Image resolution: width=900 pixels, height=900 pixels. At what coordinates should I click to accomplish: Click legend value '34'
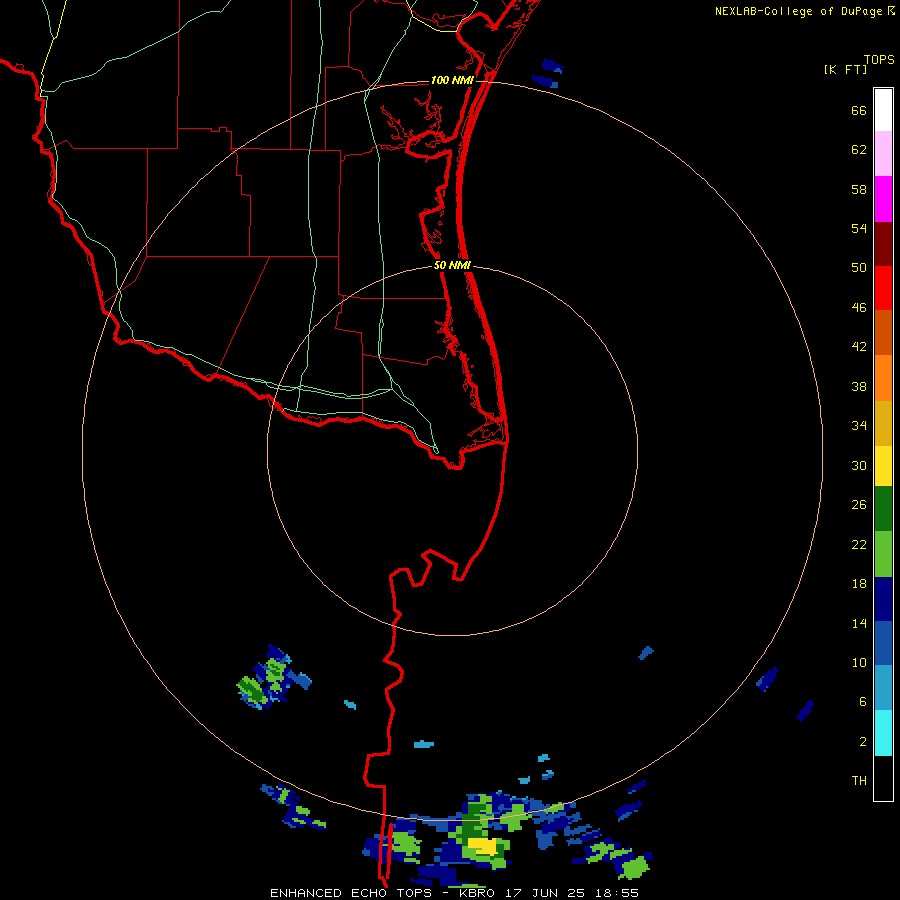click(x=859, y=426)
